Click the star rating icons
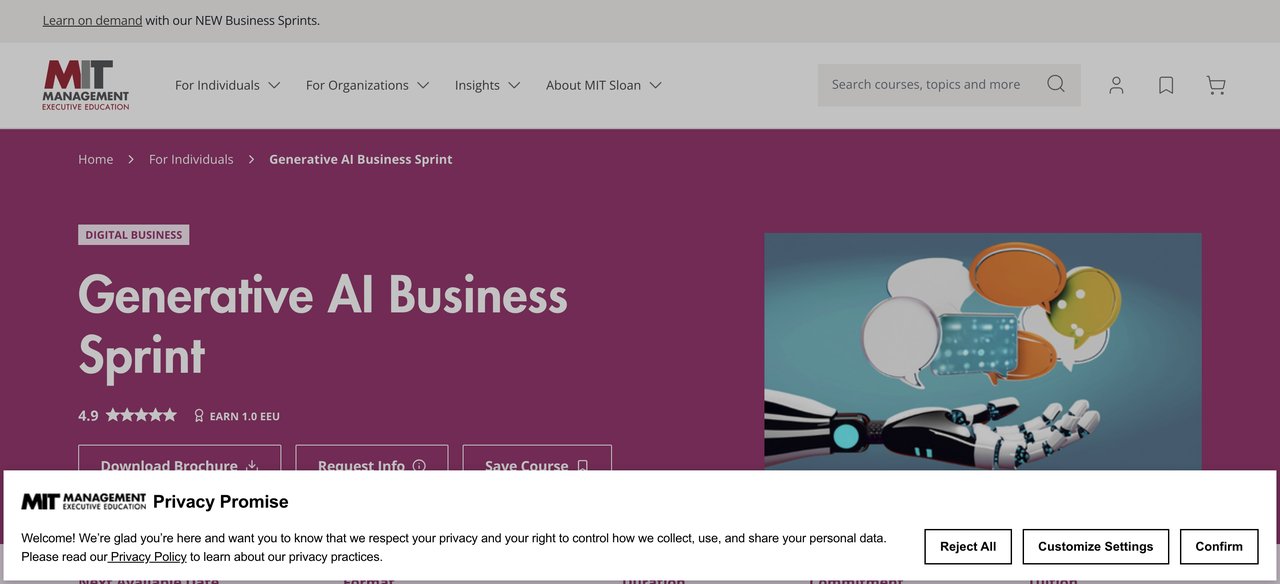 [141, 415]
